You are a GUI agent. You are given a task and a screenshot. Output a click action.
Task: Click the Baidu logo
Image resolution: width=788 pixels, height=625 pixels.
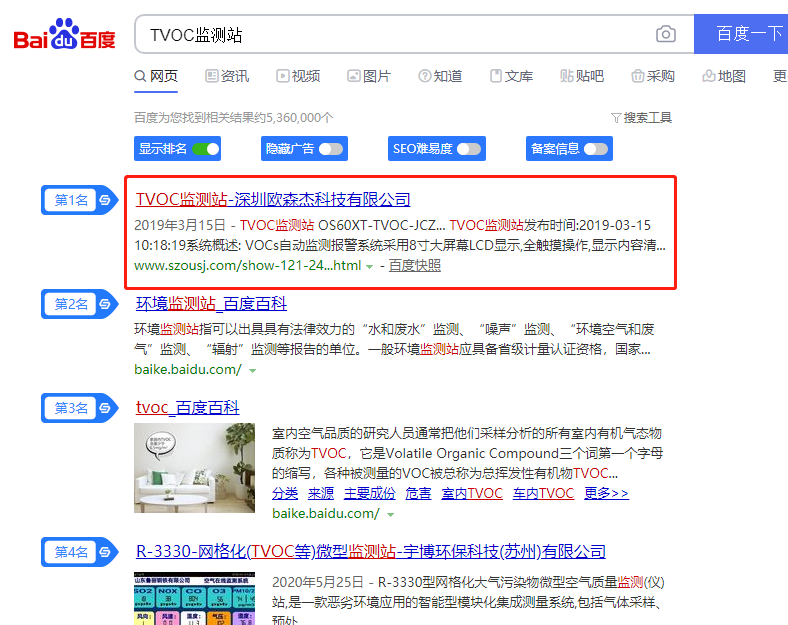pos(64,34)
